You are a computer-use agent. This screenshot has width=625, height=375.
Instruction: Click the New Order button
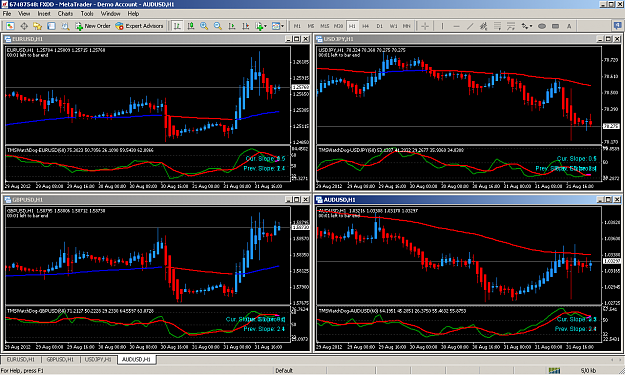click(x=92, y=26)
